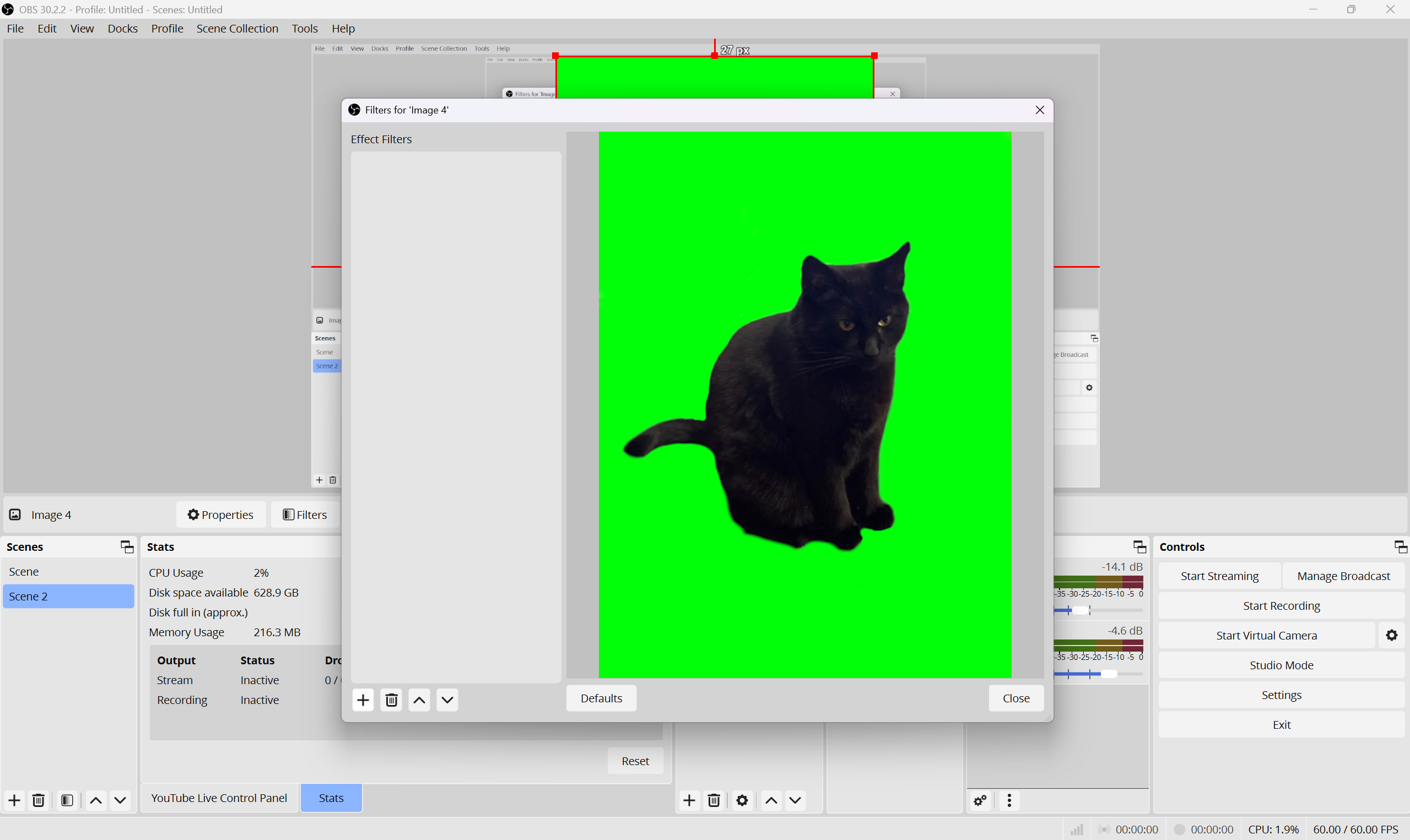1410x840 pixels.
Task: Select 'Scene' in the Scenes list
Action: tap(68, 572)
